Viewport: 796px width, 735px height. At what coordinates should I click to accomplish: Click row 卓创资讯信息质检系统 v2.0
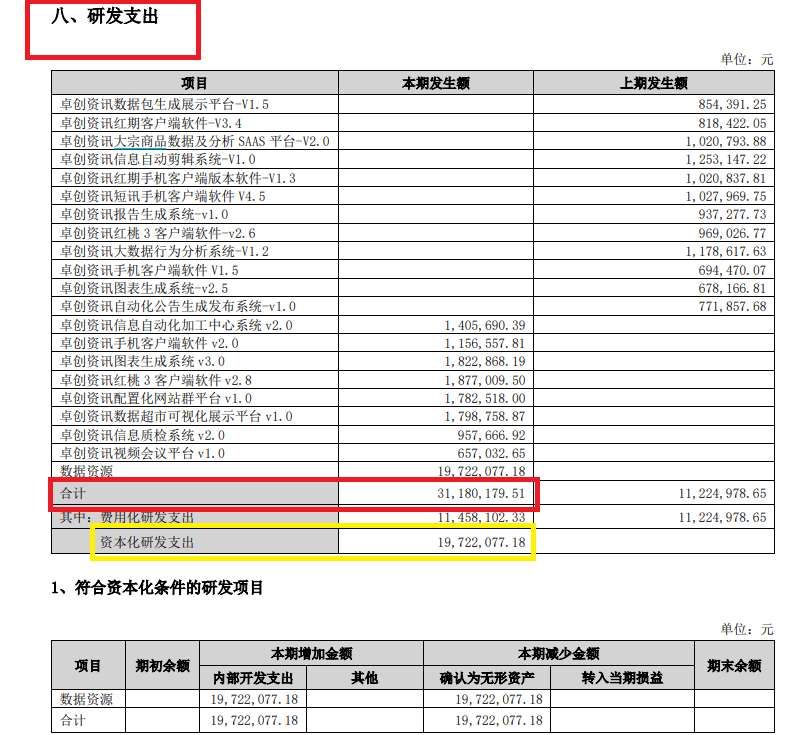(x=413, y=435)
